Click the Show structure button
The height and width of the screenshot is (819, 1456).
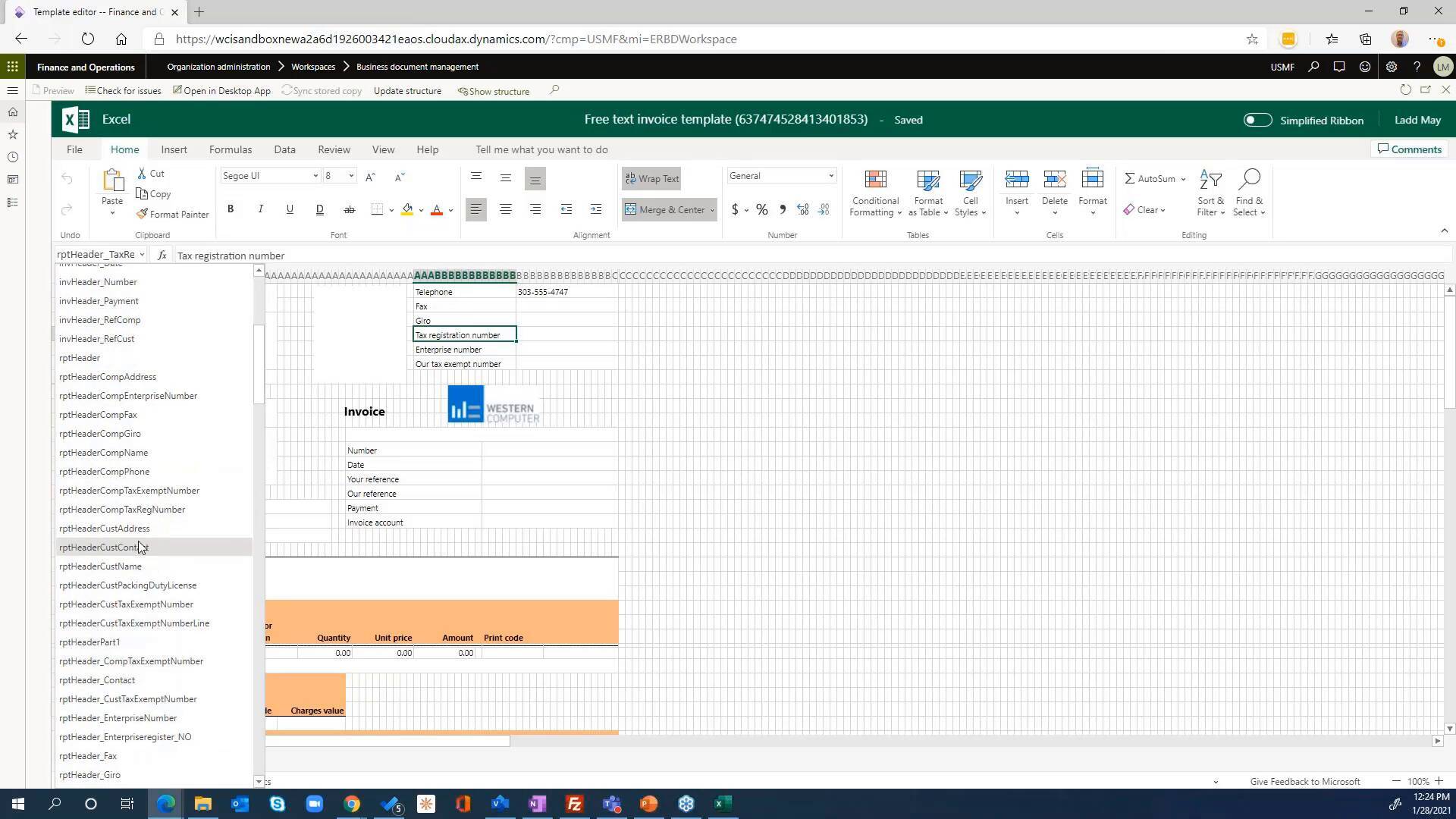[494, 91]
